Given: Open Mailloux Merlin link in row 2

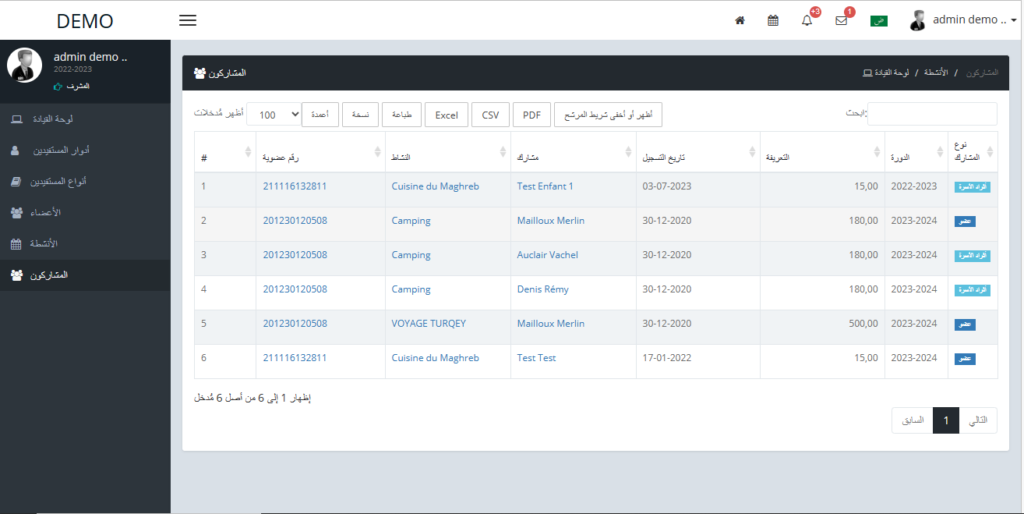Looking at the screenshot, I should pos(551,221).
